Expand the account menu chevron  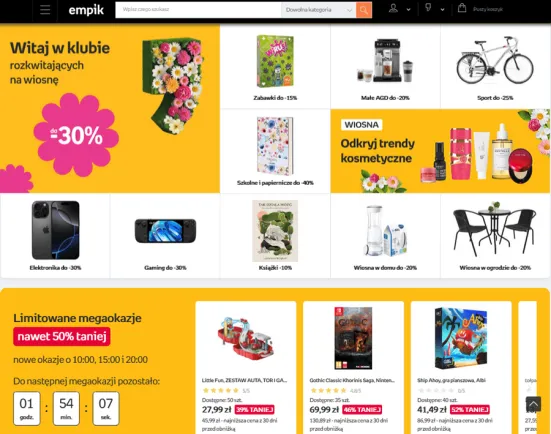click(x=408, y=10)
